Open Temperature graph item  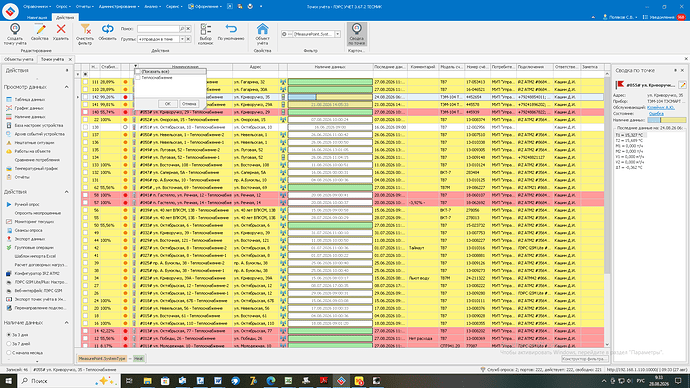[36, 168]
